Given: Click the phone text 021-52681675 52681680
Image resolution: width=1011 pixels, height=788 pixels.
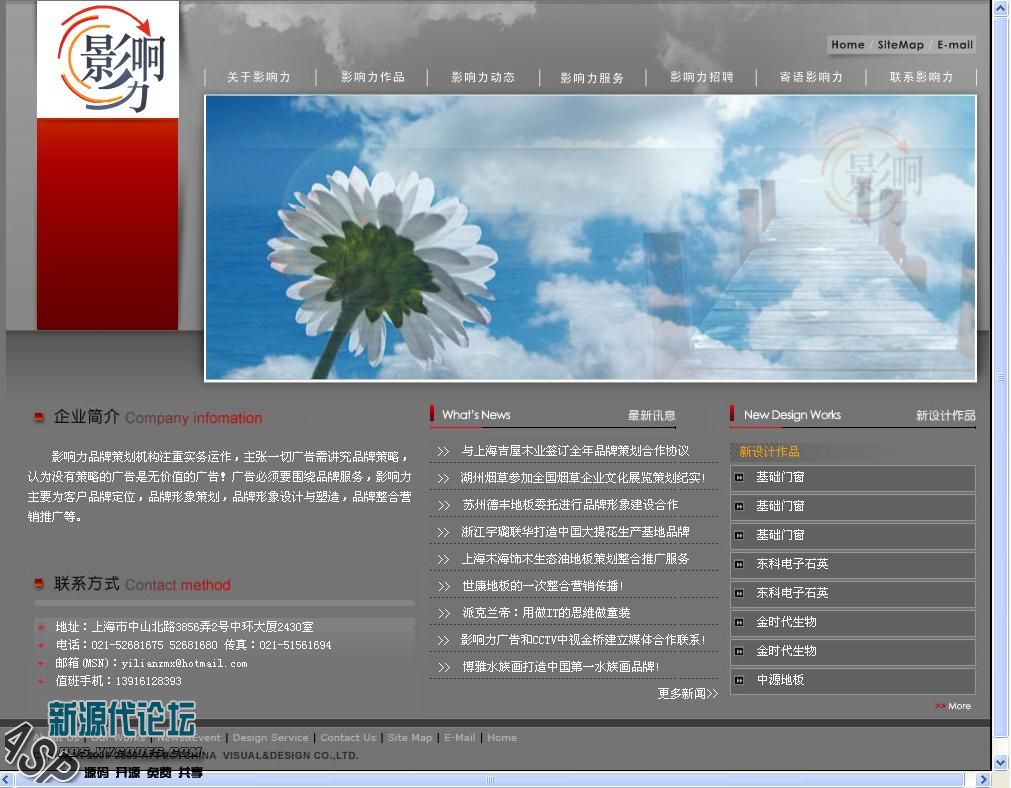Looking at the screenshot, I should [154, 645].
